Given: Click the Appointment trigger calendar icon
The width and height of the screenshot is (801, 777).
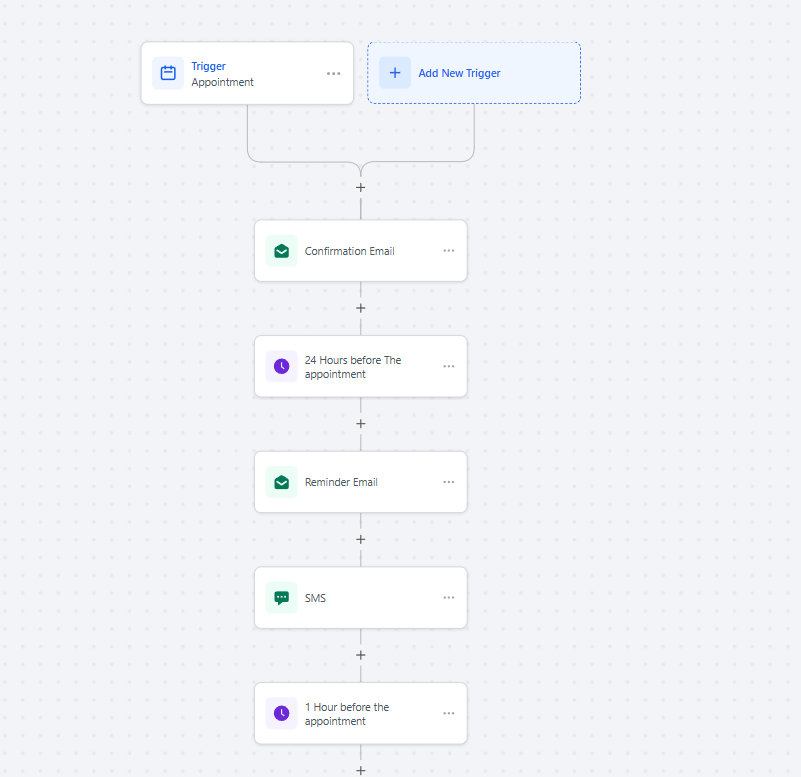Looking at the screenshot, I should click(168, 73).
